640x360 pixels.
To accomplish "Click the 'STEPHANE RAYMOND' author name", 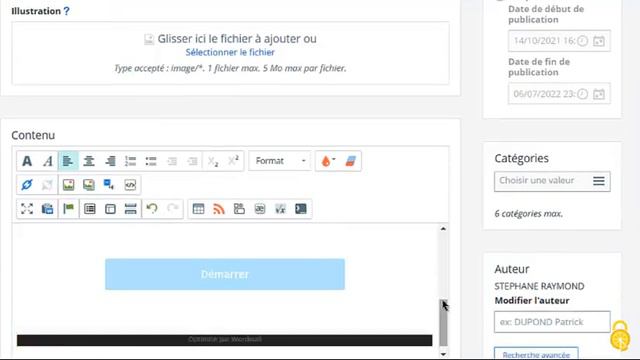I will [x=539, y=286].
